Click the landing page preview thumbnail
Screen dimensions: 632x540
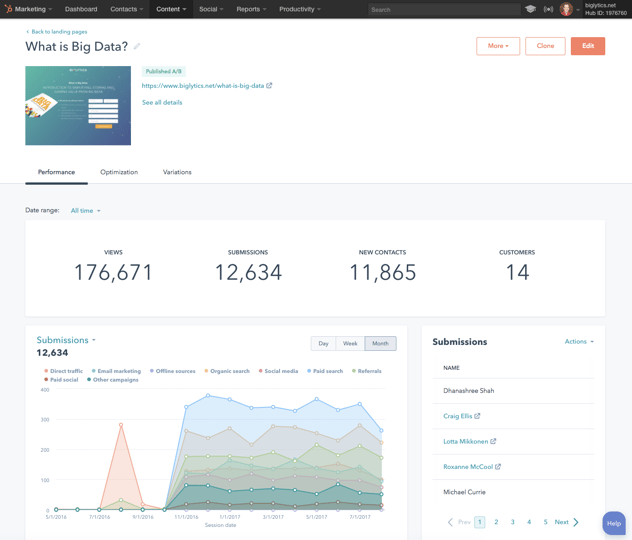coord(78,106)
